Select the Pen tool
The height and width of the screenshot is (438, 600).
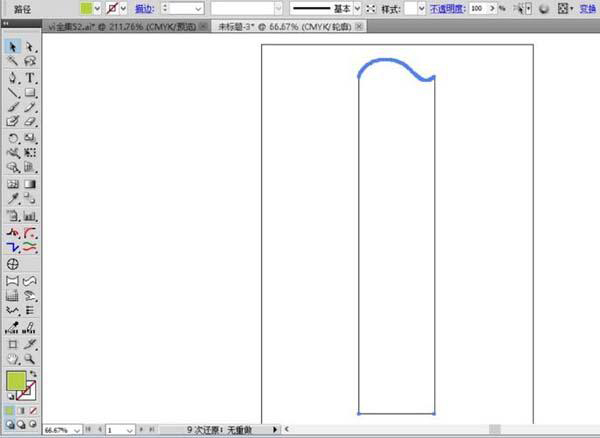click(x=13, y=78)
